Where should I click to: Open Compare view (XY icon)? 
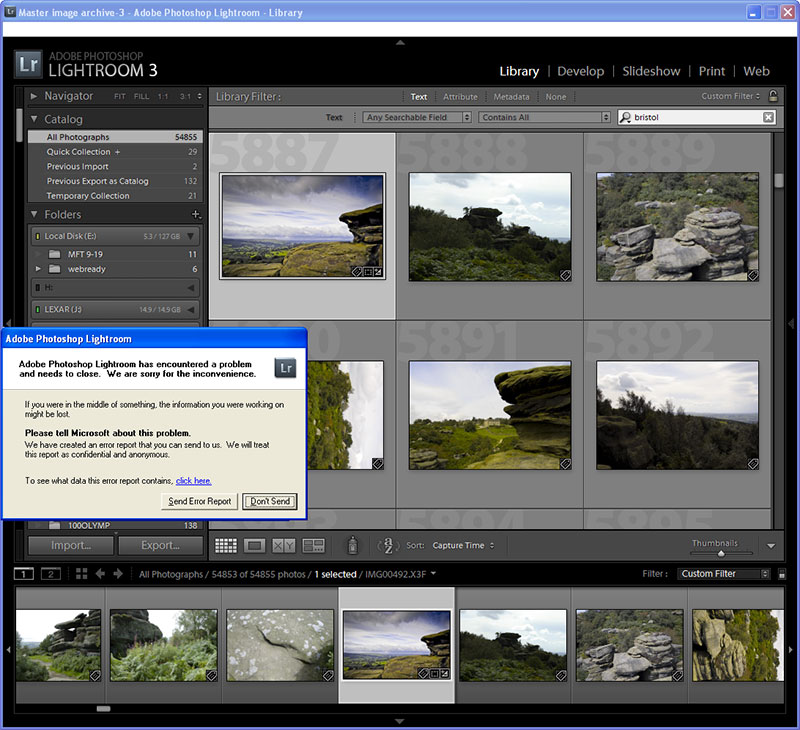coord(284,546)
